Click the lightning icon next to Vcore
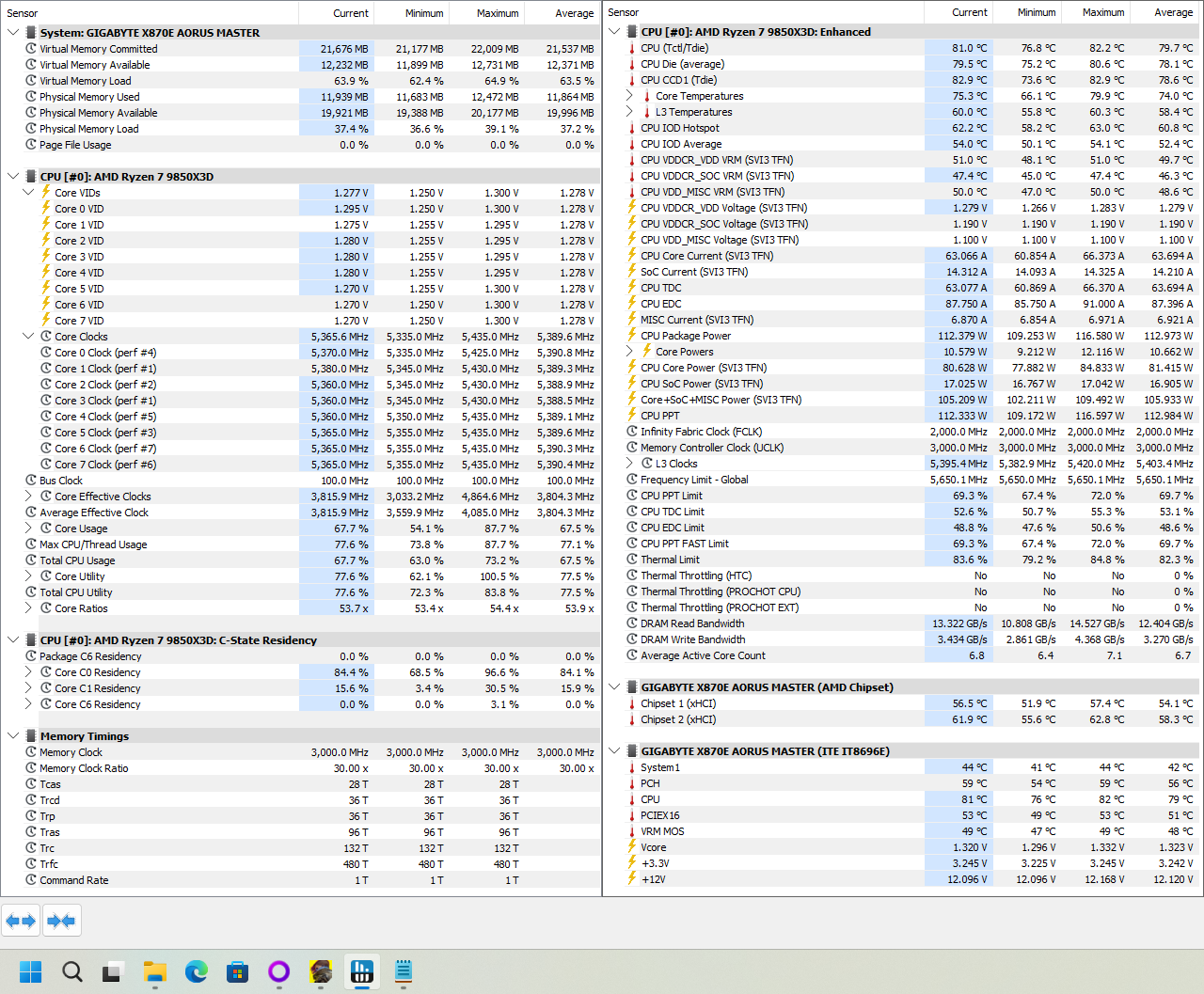Image resolution: width=1204 pixels, height=994 pixels. point(632,847)
